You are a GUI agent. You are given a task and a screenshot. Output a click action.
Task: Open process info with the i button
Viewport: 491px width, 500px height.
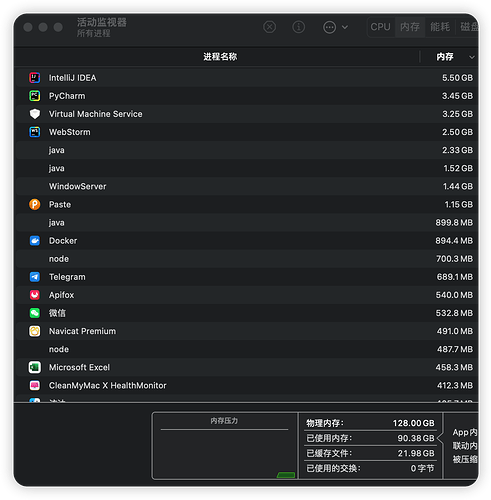[x=298, y=27]
